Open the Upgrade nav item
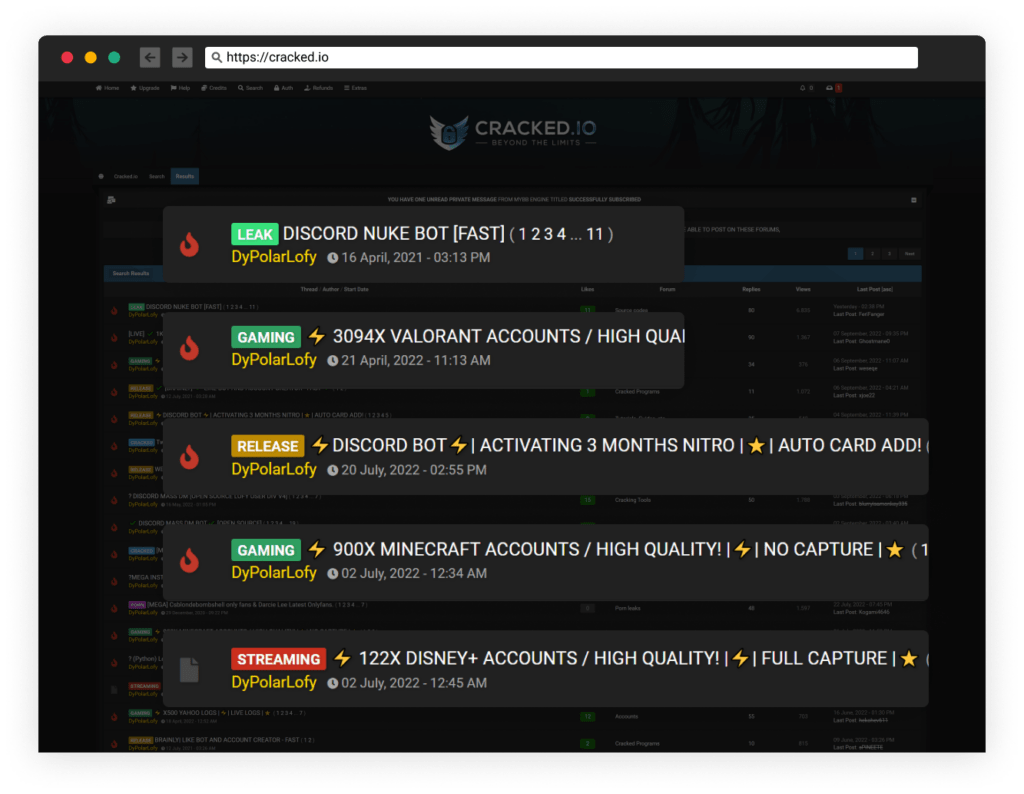The width and height of the screenshot is (1024, 794). [x=145, y=88]
